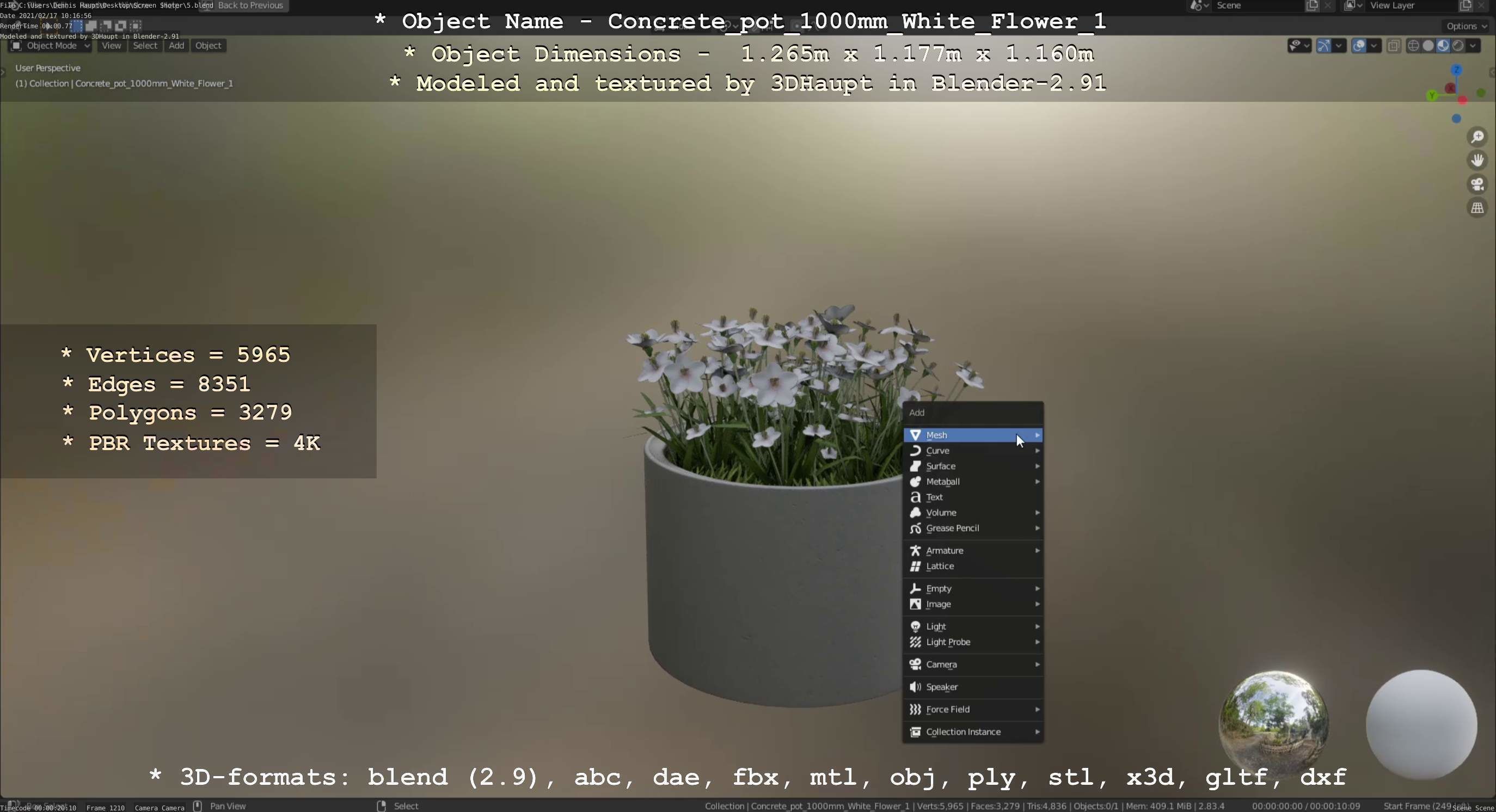Viewport: 1496px width, 812px height.
Task: Select rendered viewport shading sphere
Action: pyautogui.click(x=1458, y=46)
